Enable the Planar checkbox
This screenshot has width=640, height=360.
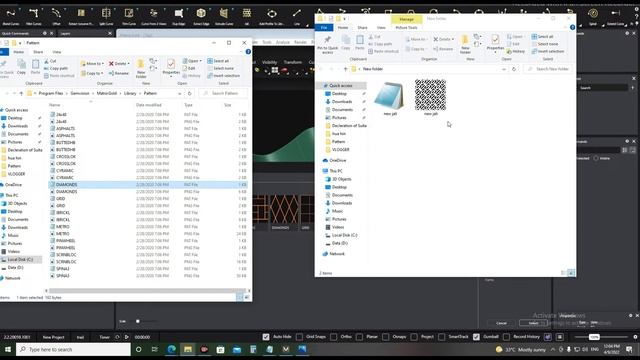pyautogui.click(x=359, y=337)
